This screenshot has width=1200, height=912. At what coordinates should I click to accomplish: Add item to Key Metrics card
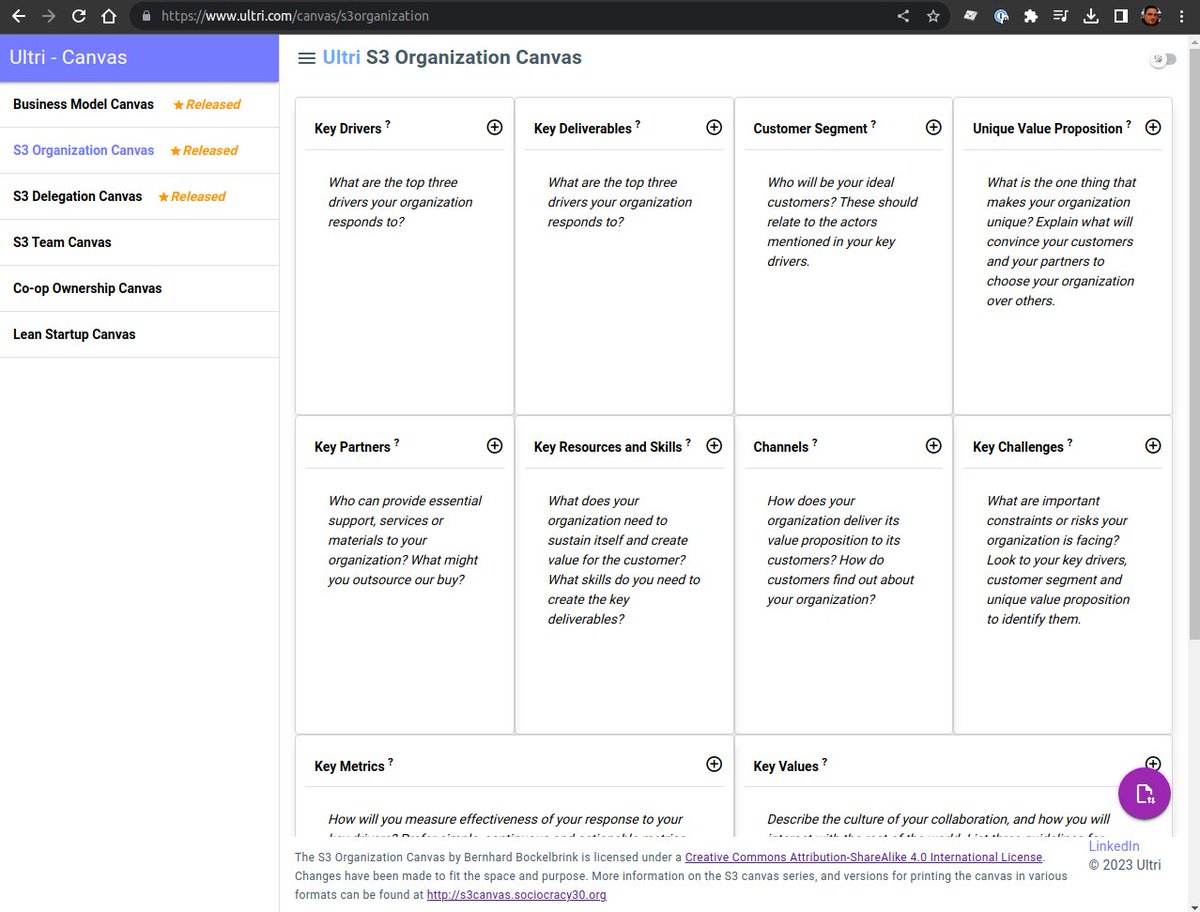point(714,764)
